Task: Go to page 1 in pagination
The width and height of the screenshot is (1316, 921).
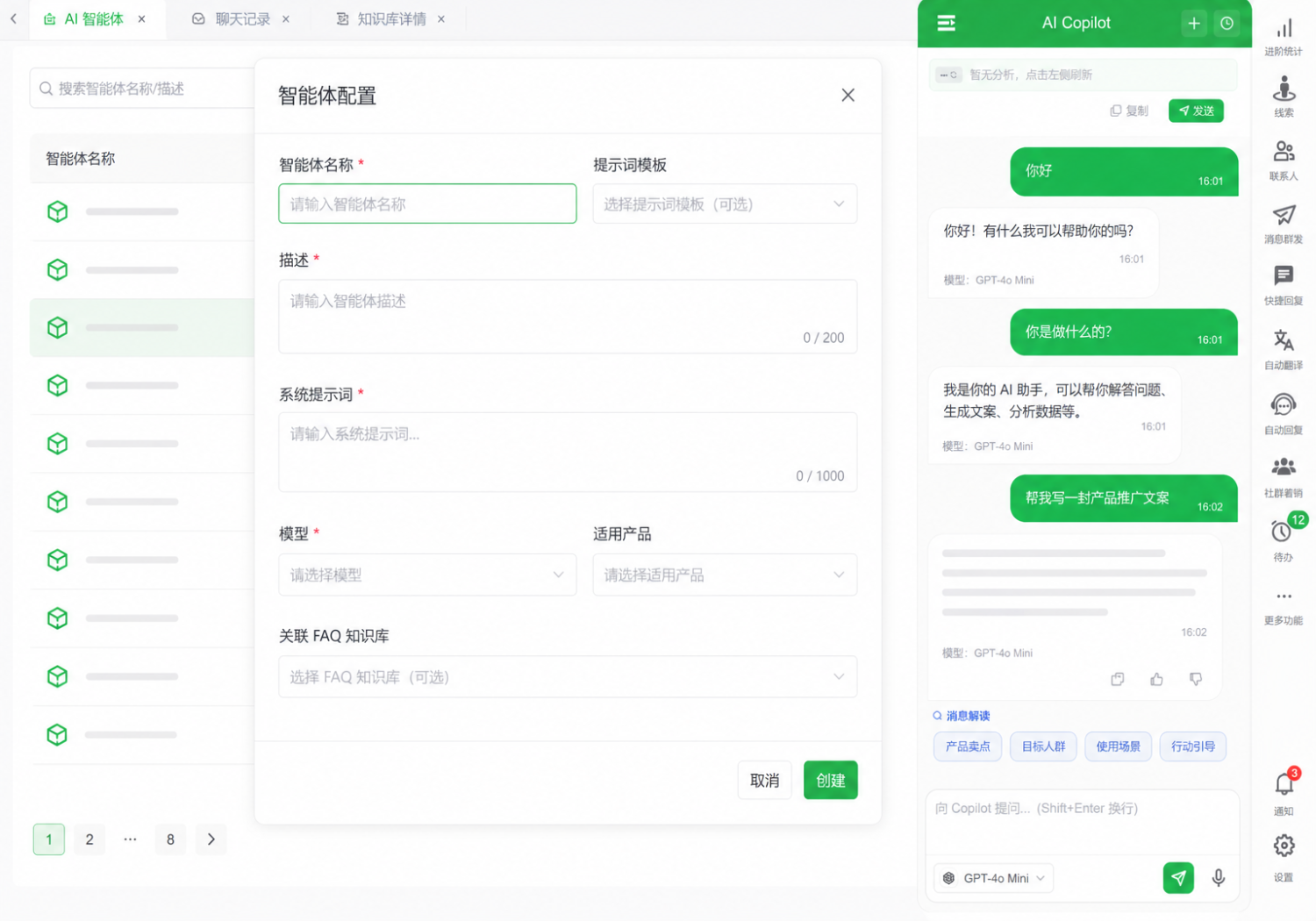Action: [49, 839]
